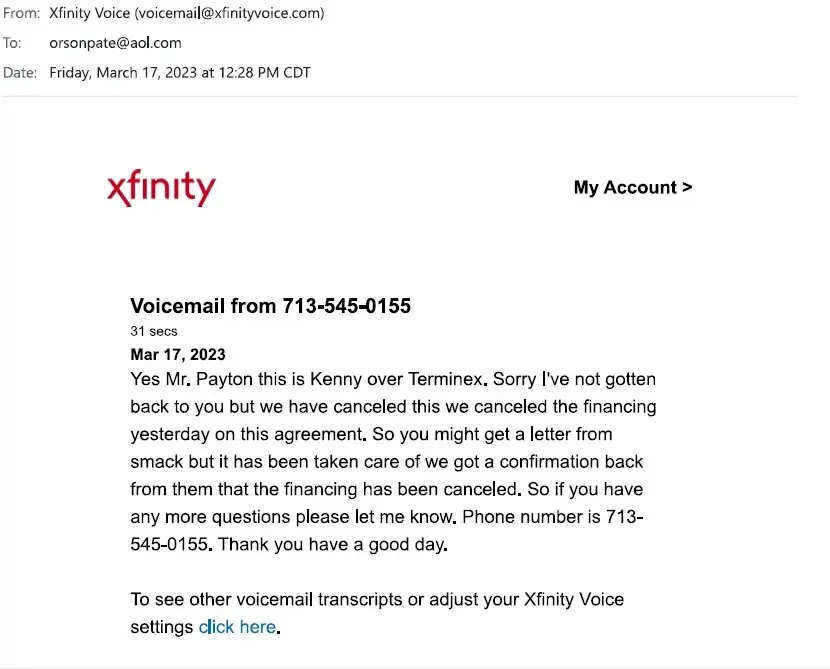Image resolution: width=830 pixels, height=669 pixels.
Task: Click the bold "Mar 17, 2023" date
Action: point(178,354)
